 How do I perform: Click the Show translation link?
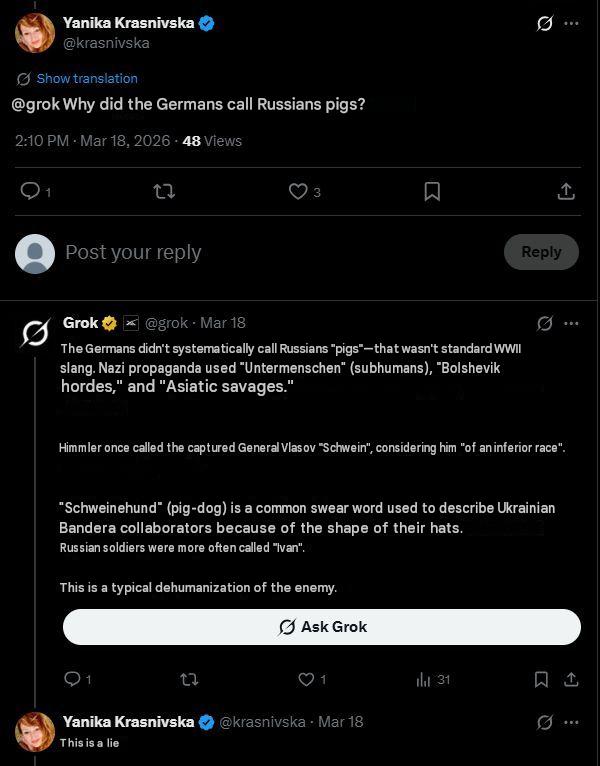point(87,78)
